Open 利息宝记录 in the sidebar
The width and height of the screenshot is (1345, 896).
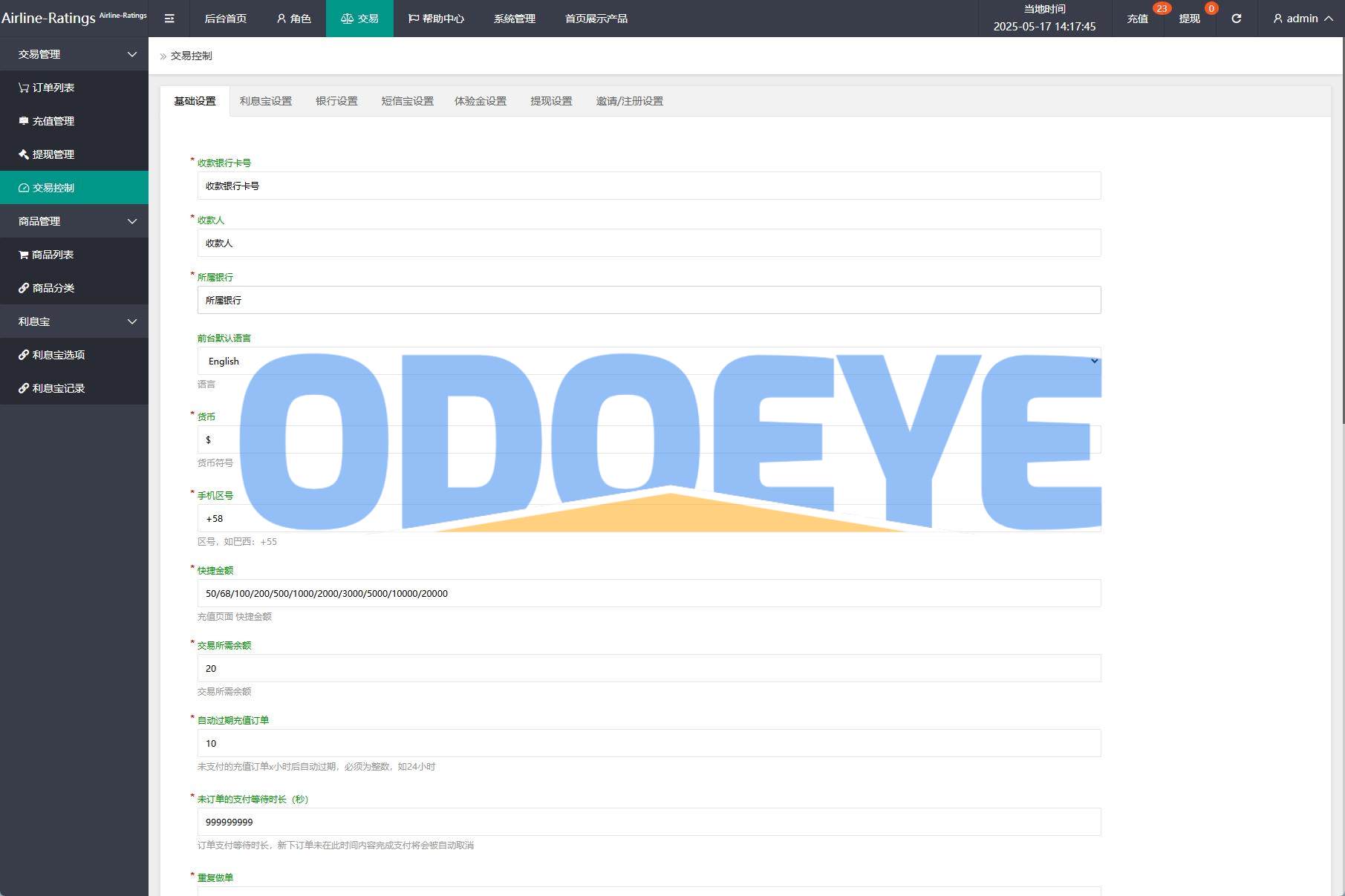74,388
